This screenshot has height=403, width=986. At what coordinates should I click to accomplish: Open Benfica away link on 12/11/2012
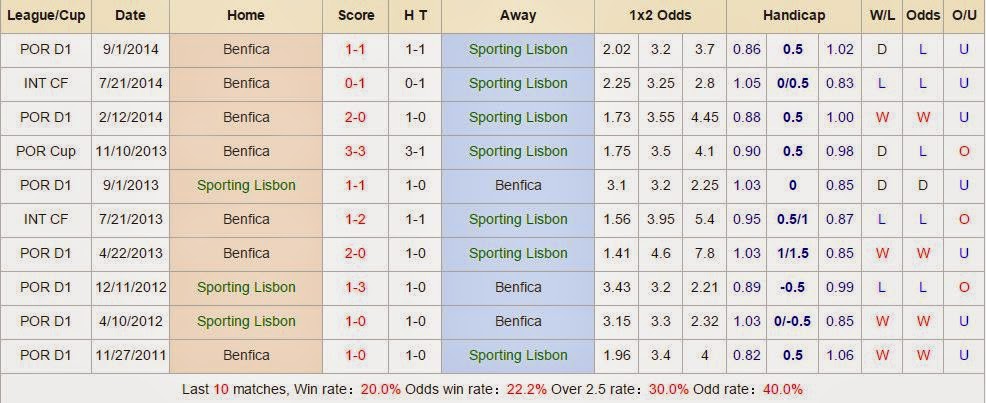tap(518, 287)
